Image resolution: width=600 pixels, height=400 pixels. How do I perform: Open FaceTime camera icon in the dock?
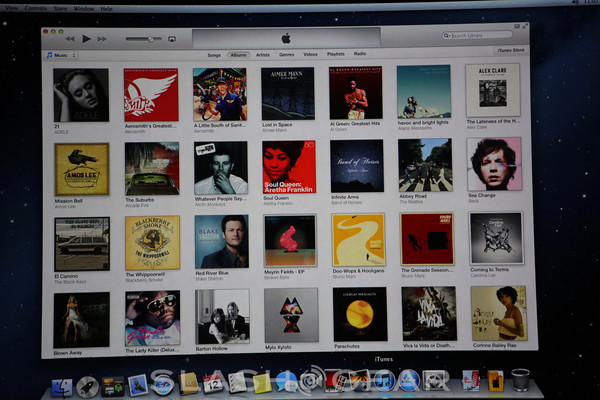[311, 381]
